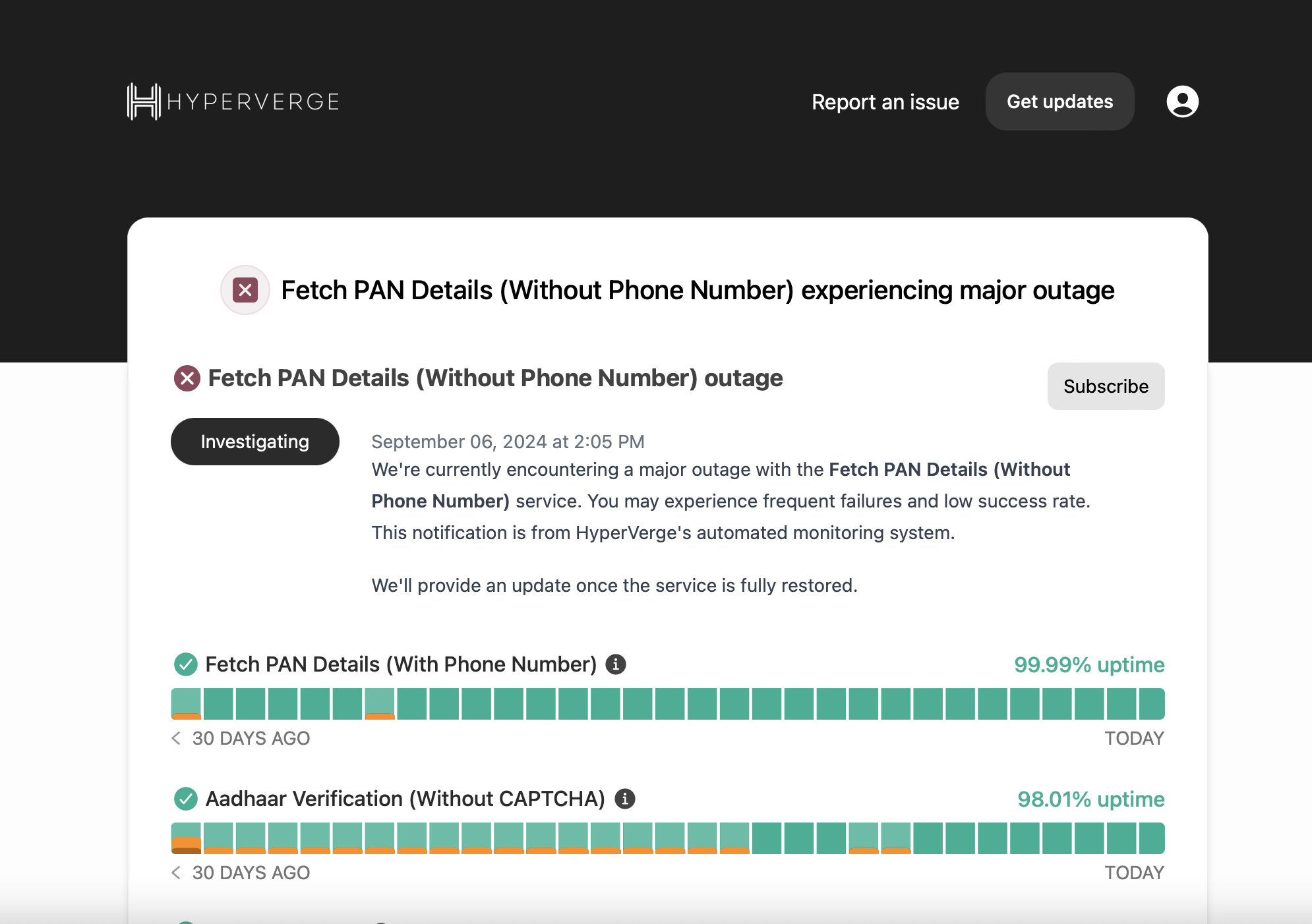Click green checkmark for Fetch PAN Details
This screenshot has height=924, width=1312.
point(186,664)
